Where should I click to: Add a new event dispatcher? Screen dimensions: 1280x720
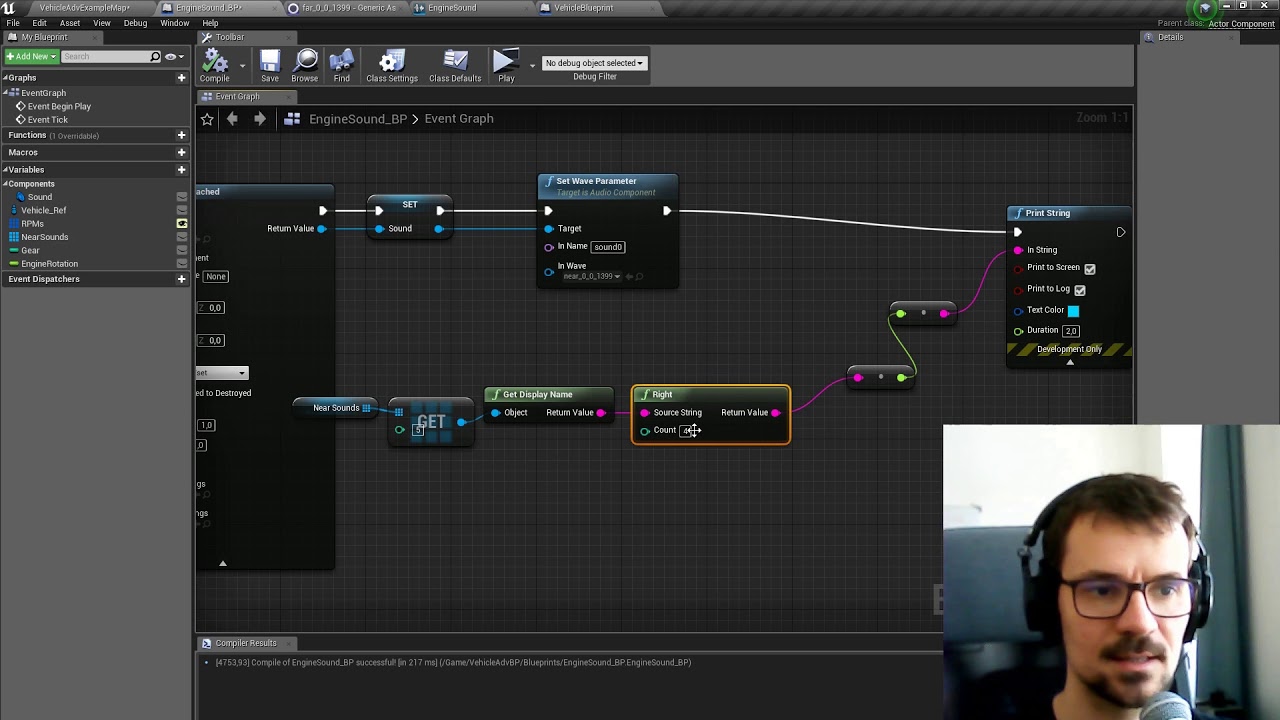[181, 279]
